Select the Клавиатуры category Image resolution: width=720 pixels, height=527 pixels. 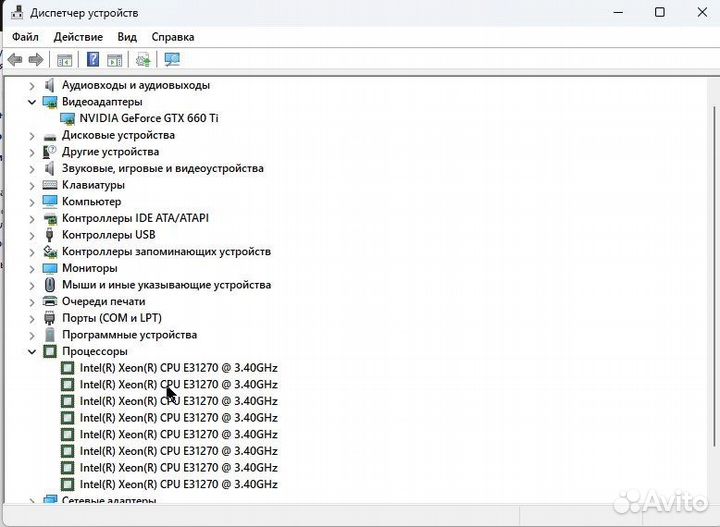click(x=93, y=185)
